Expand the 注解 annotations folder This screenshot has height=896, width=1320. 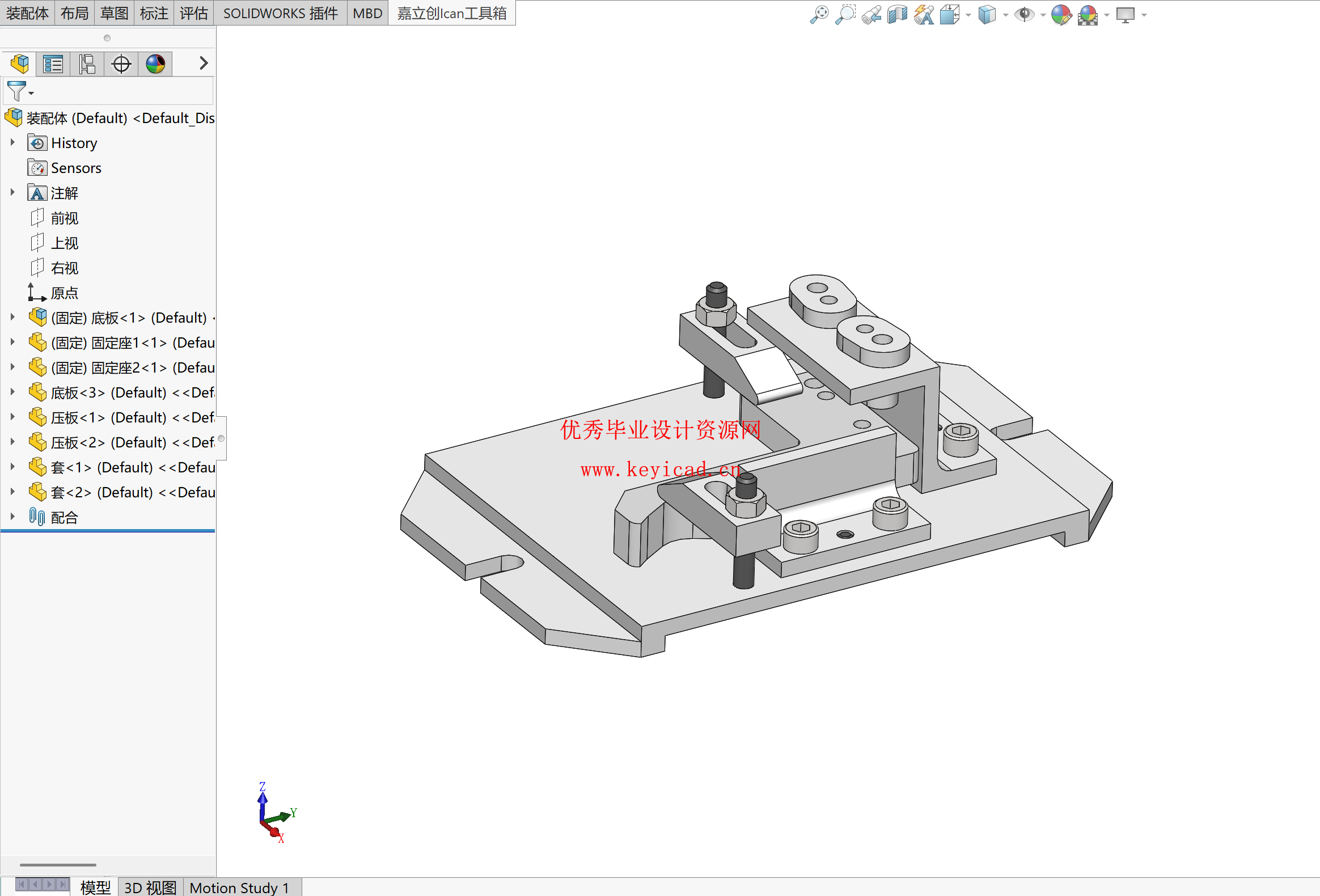pos(12,193)
